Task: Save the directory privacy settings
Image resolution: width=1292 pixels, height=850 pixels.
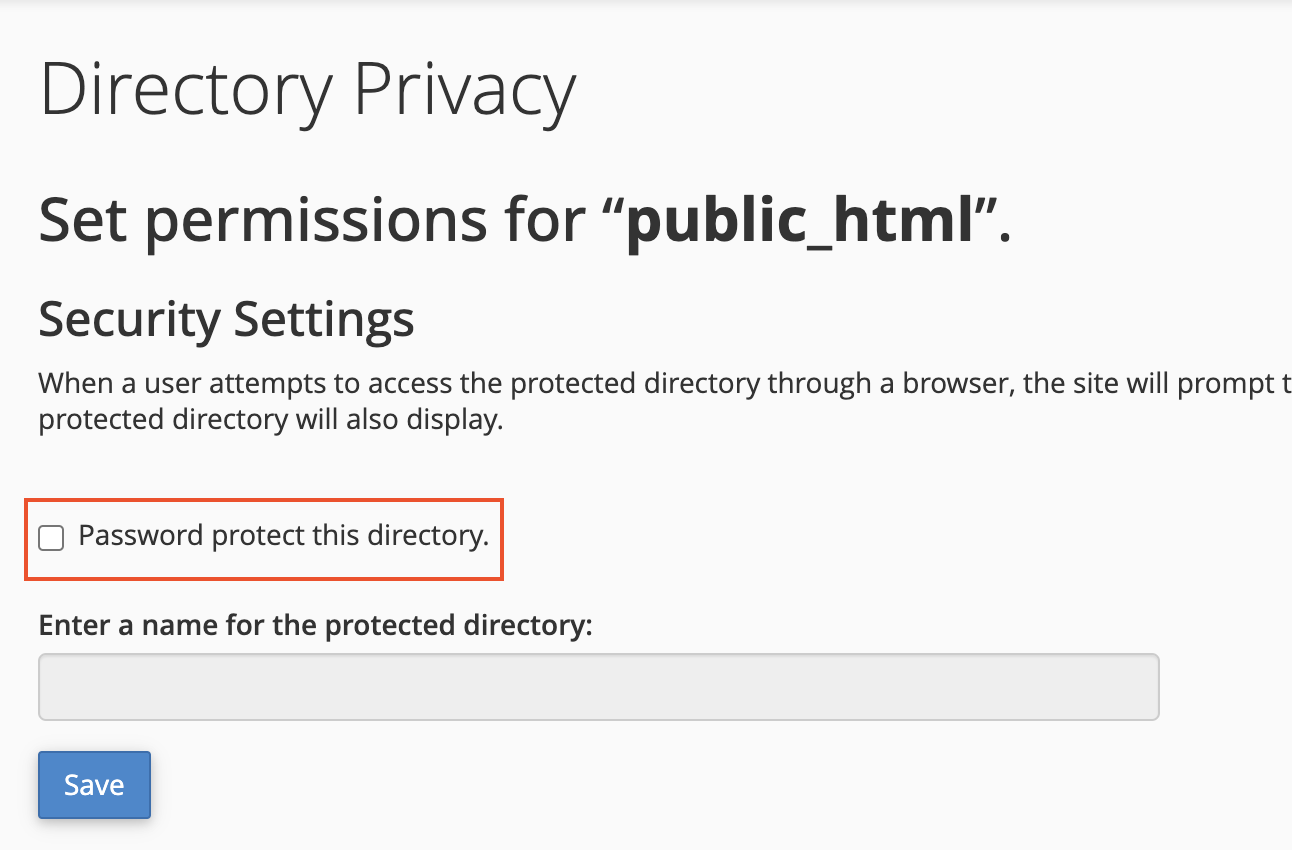Action: click(x=94, y=785)
